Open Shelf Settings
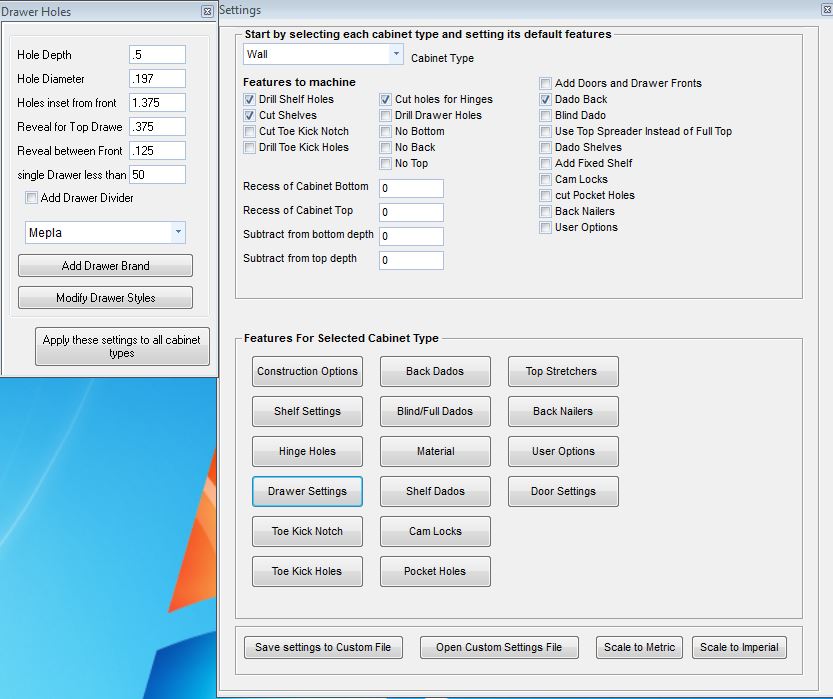The width and height of the screenshot is (833, 699). pos(307,411)
